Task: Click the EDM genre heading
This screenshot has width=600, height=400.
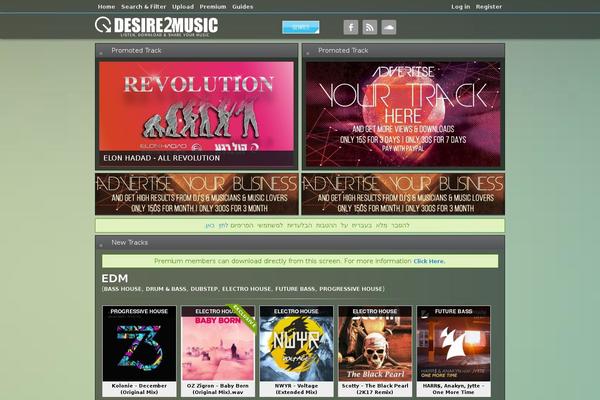Action: 115,278
